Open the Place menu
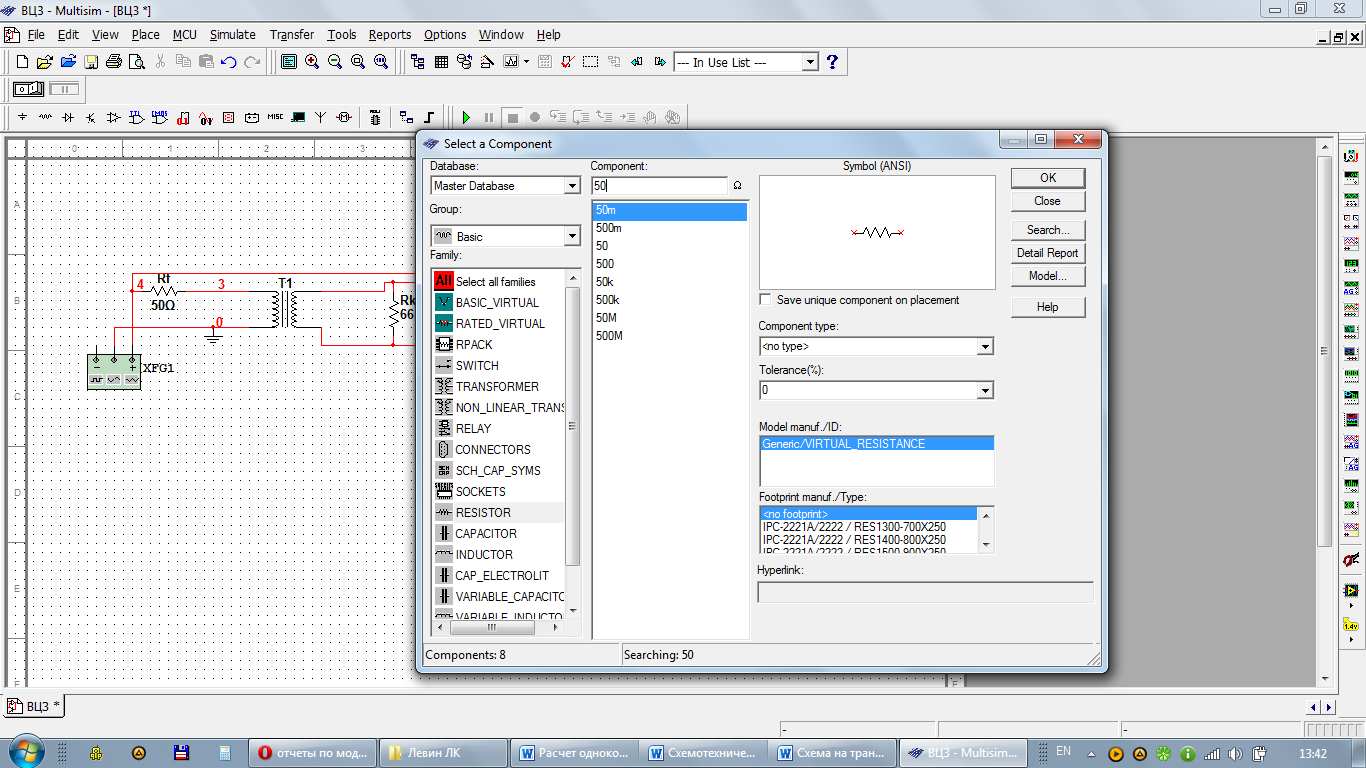 (145, 34)
